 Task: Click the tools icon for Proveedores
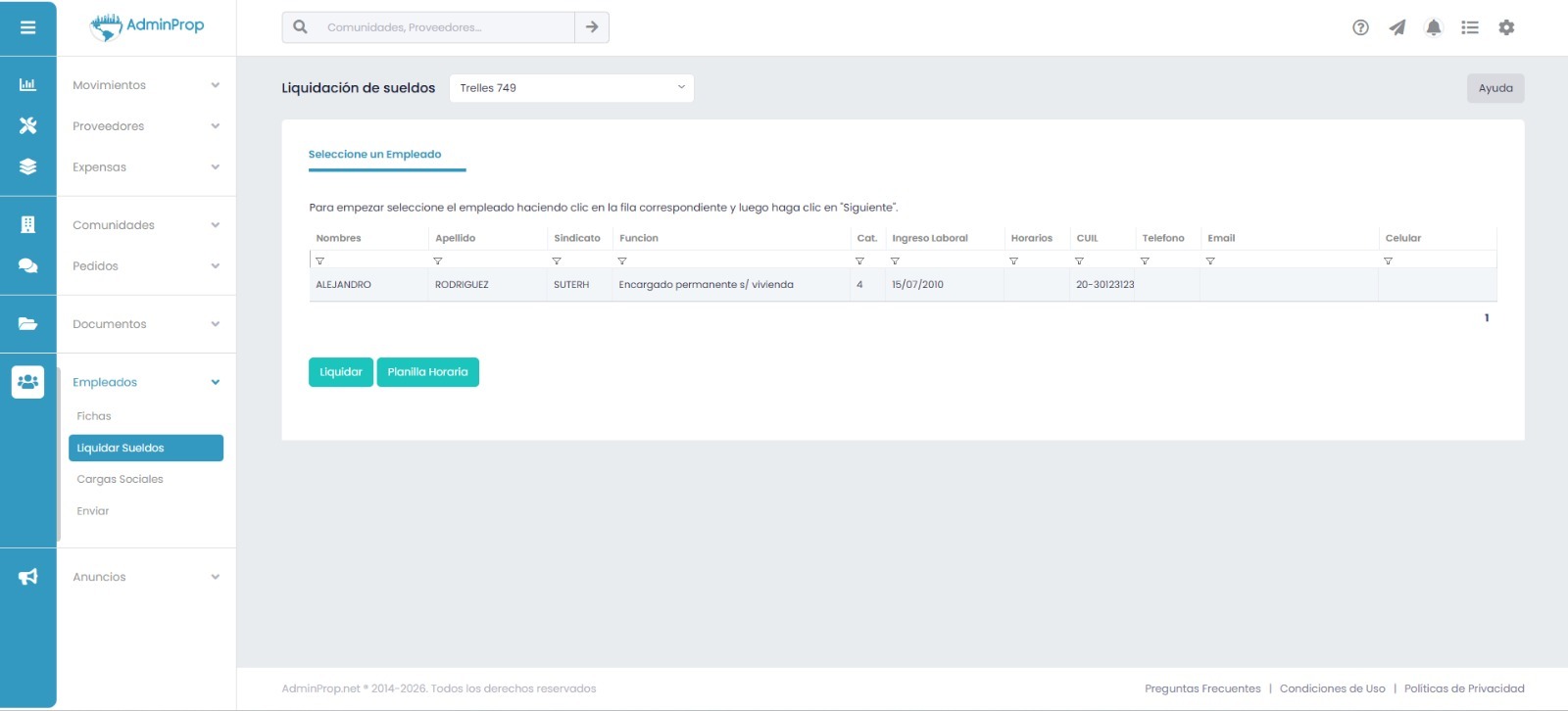click(27, 125)
